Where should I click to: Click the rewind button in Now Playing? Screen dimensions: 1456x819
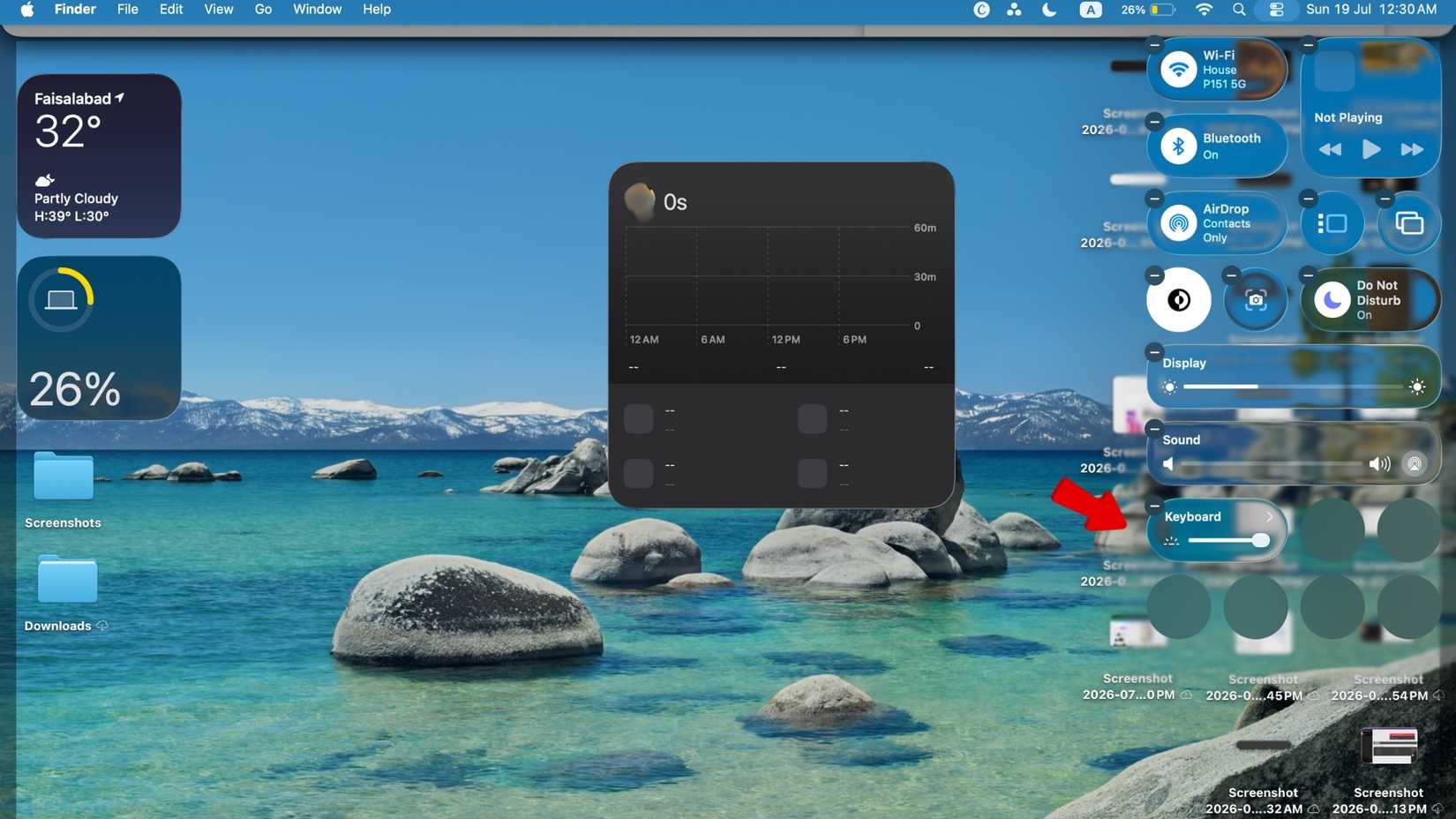pyautogui.click(x=1330, y=149)
